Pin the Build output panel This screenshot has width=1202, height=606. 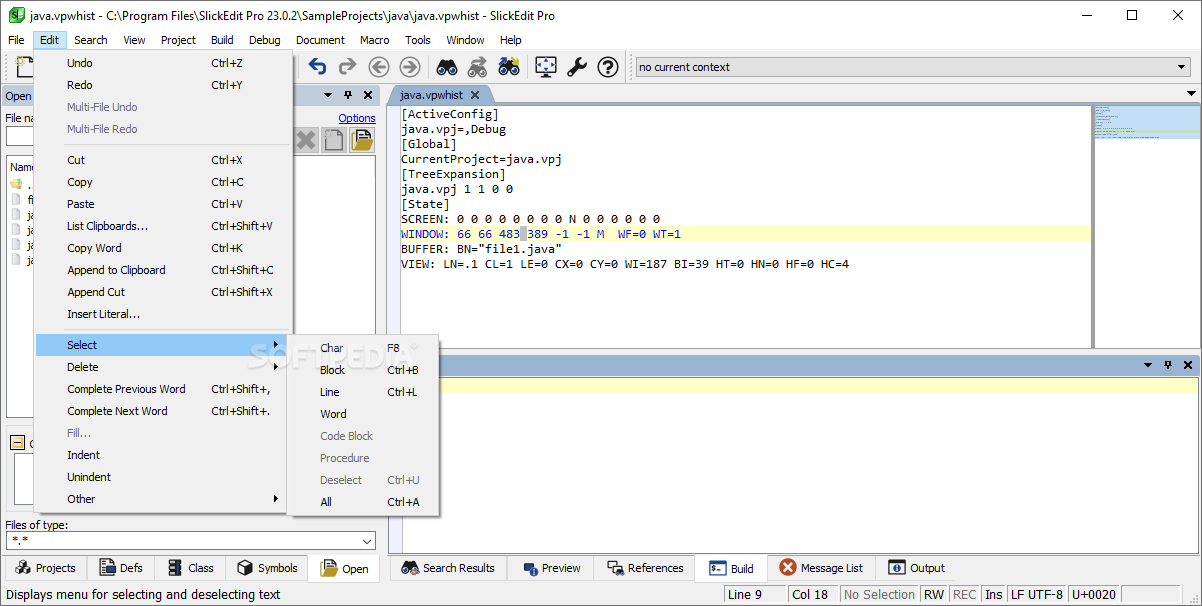pyautogui.click(x=1168, y=365)
